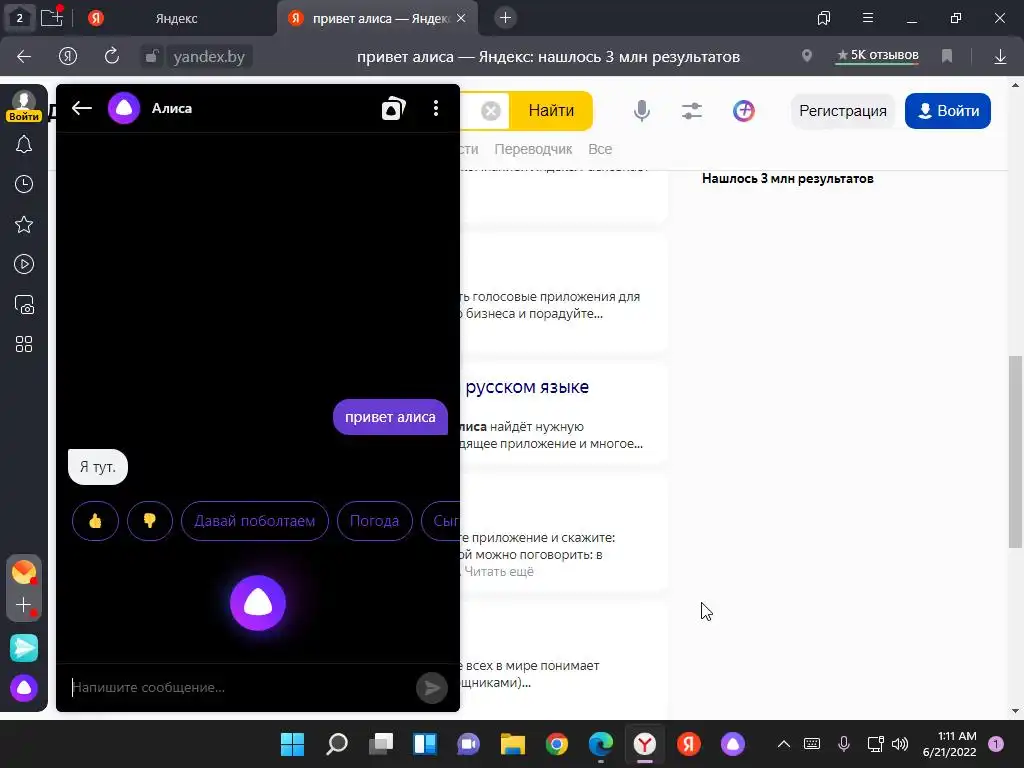Screen dimensions: 1024x768
Task: Open Yandex Mail icon in sidebar
Action: 24,572
